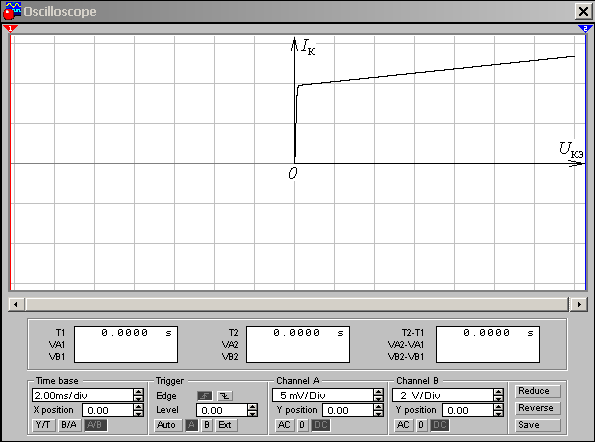
Task: Select rising edge trigger icon
Action: coord(205,396)
